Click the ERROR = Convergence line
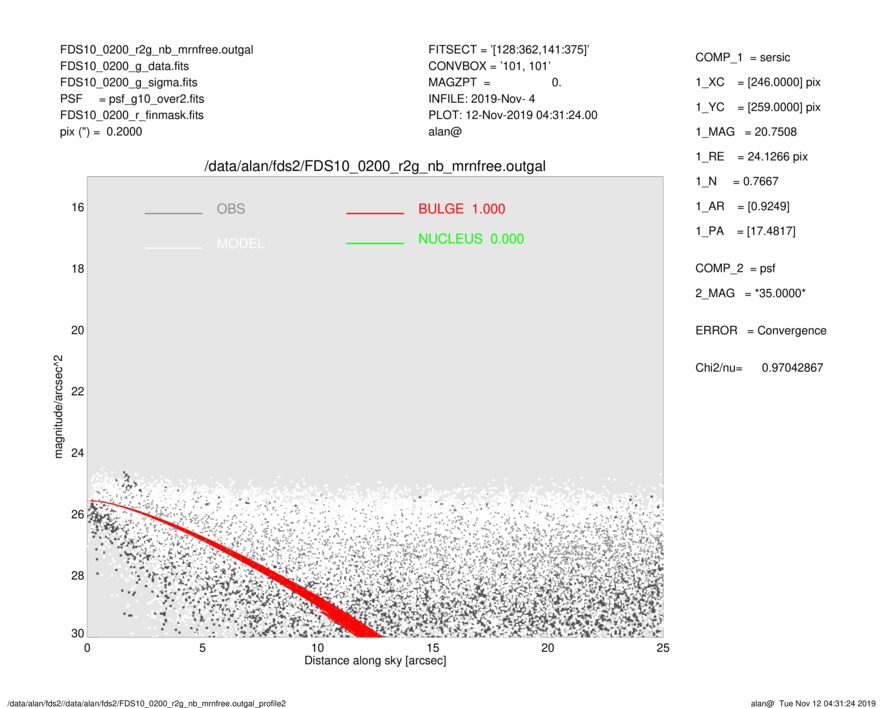Viewport: 885px width, 708px height. pos(760,330)
